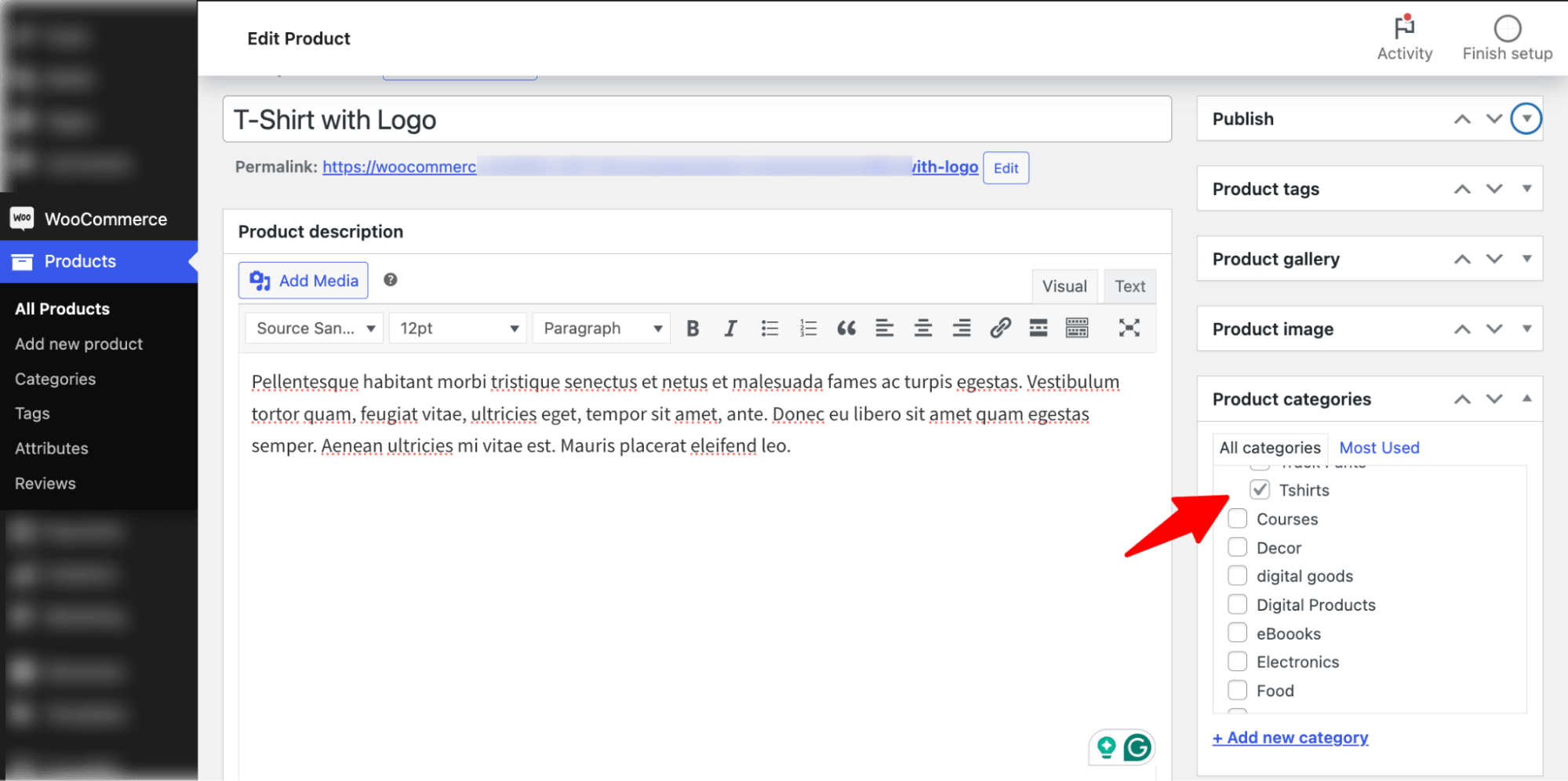The image size is (1568, 781).
Task: Toggle bold formatting in the description editor
Action: (x=693, y=329)
